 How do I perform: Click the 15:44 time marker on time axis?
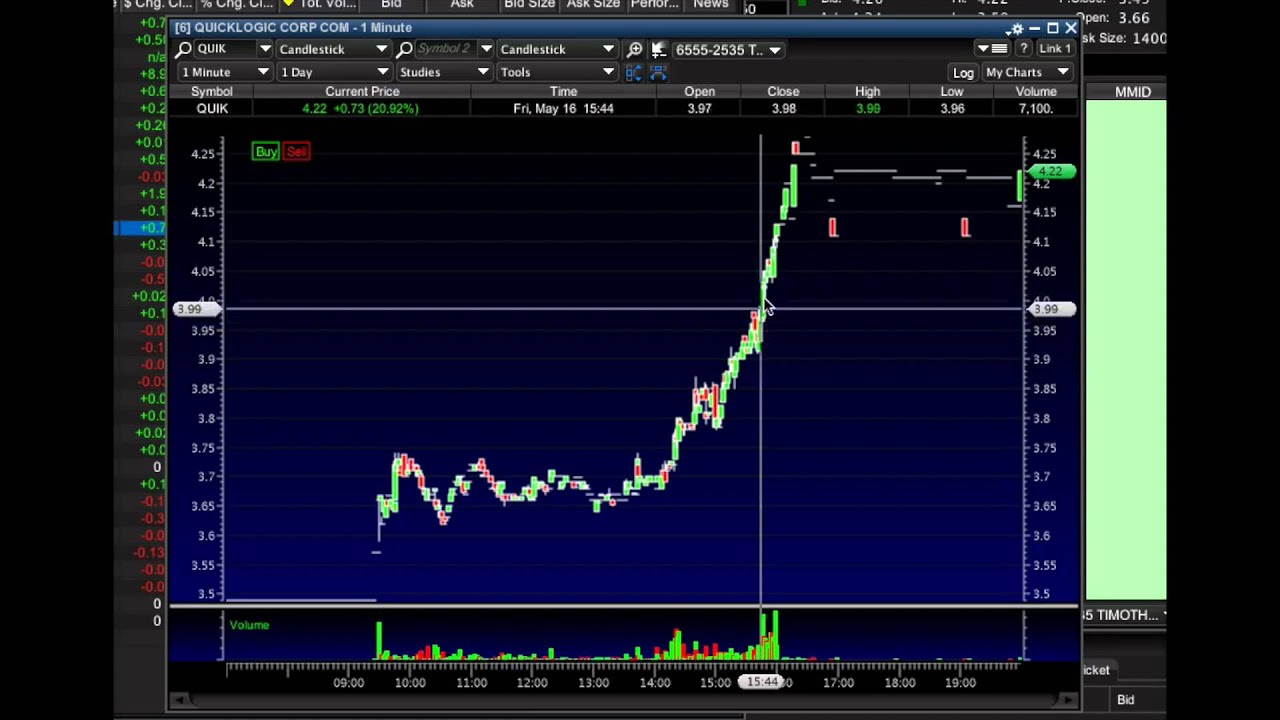click(x=763, y=682)
